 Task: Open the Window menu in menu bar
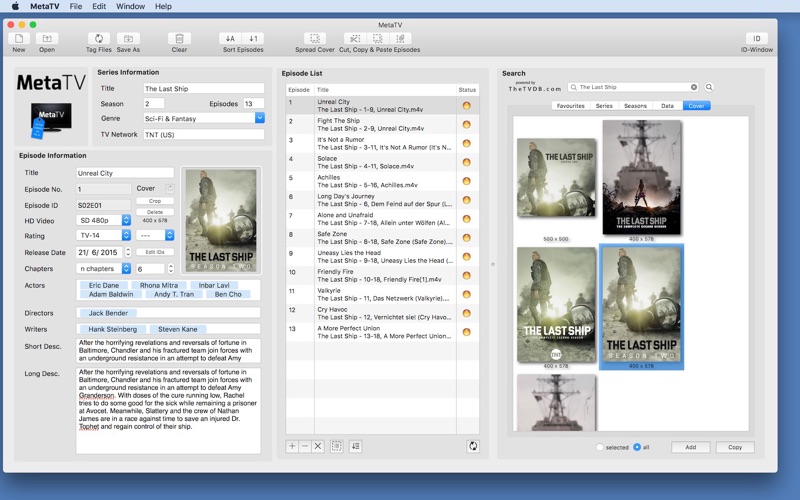(130, 6)
